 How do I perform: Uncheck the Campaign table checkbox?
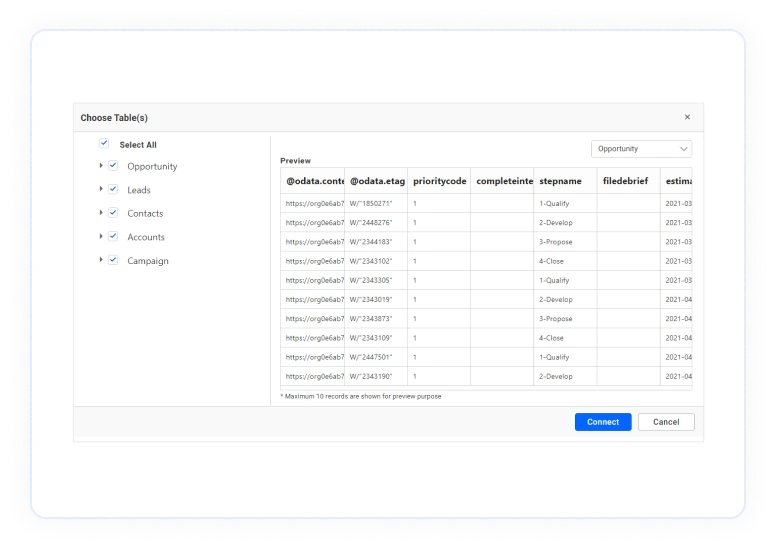[113, 260]
